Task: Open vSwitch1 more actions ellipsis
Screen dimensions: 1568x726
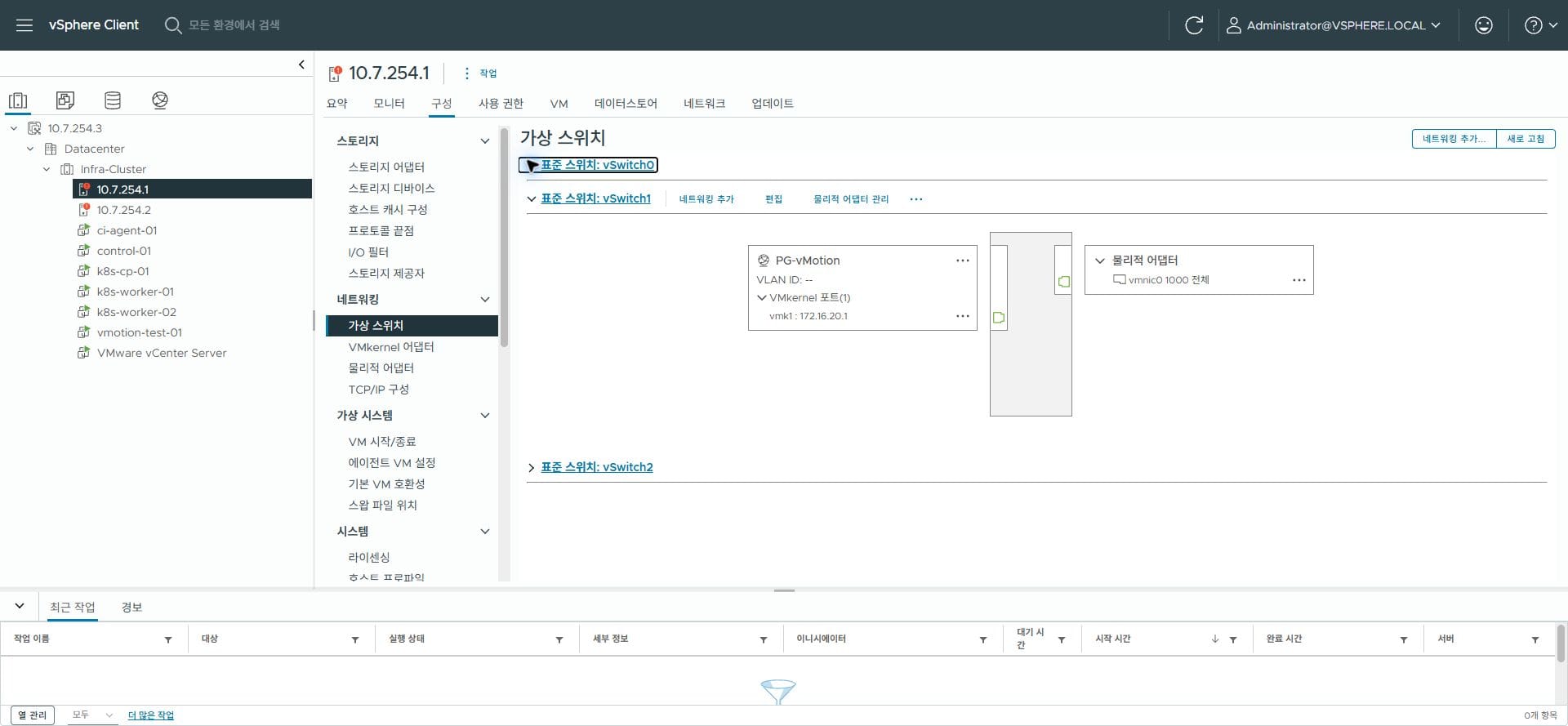Action: tap(916, 199)
